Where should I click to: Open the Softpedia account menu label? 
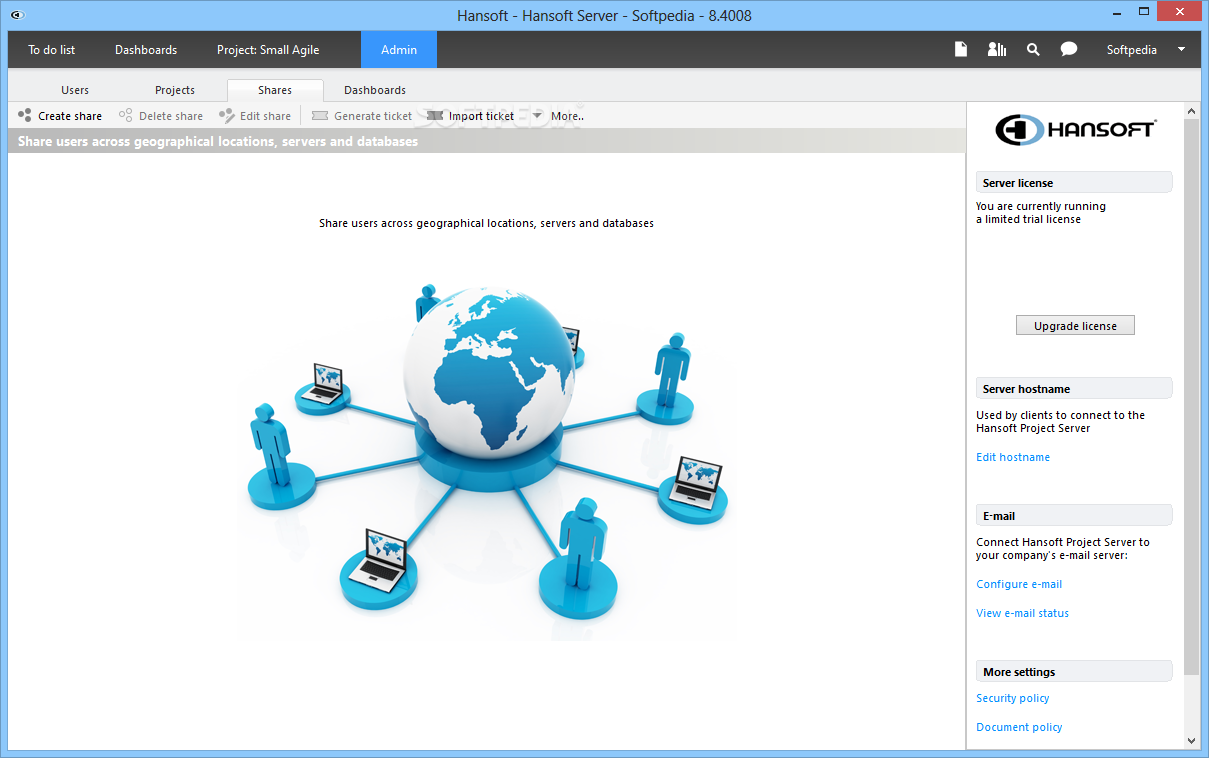tap(1131, 49)
